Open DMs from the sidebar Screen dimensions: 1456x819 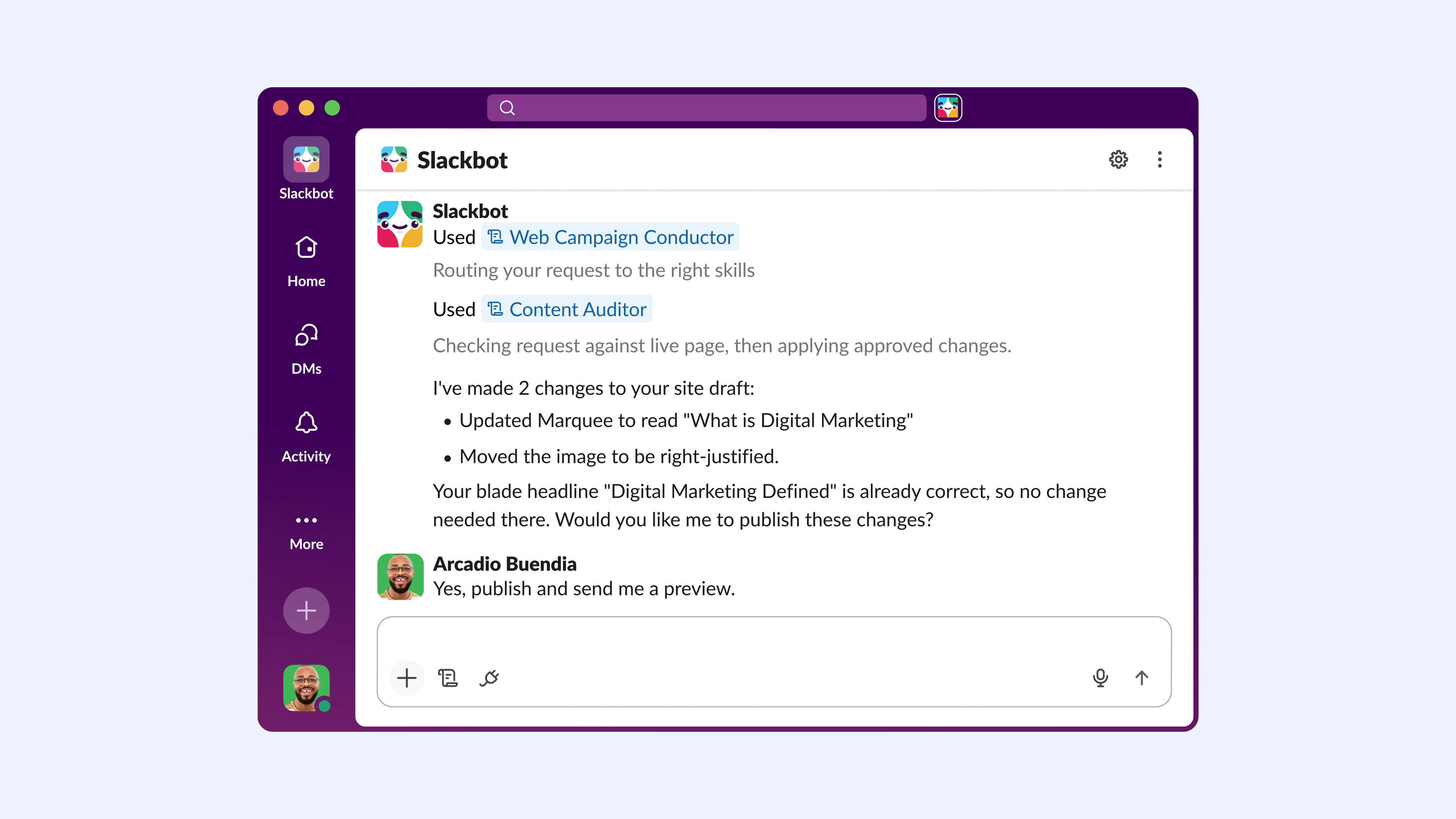click(306, 349)
